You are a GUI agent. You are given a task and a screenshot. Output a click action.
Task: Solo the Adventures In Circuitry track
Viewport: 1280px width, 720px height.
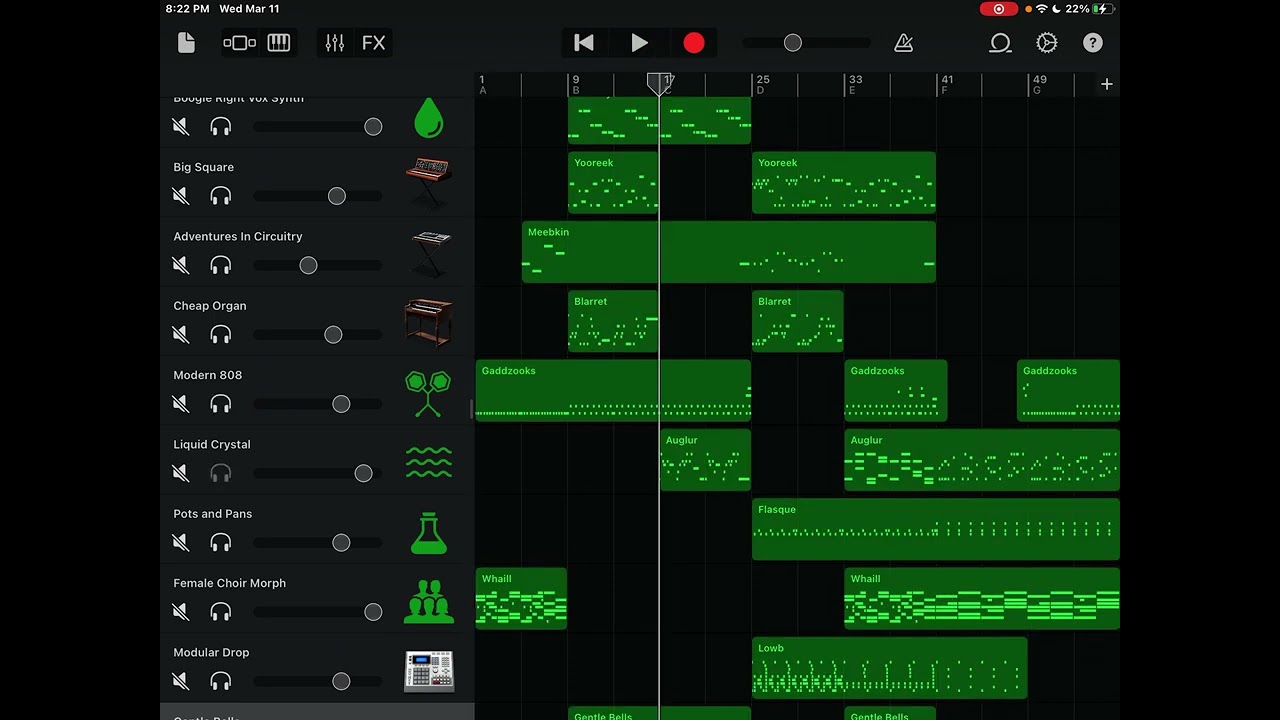point(221,265)
